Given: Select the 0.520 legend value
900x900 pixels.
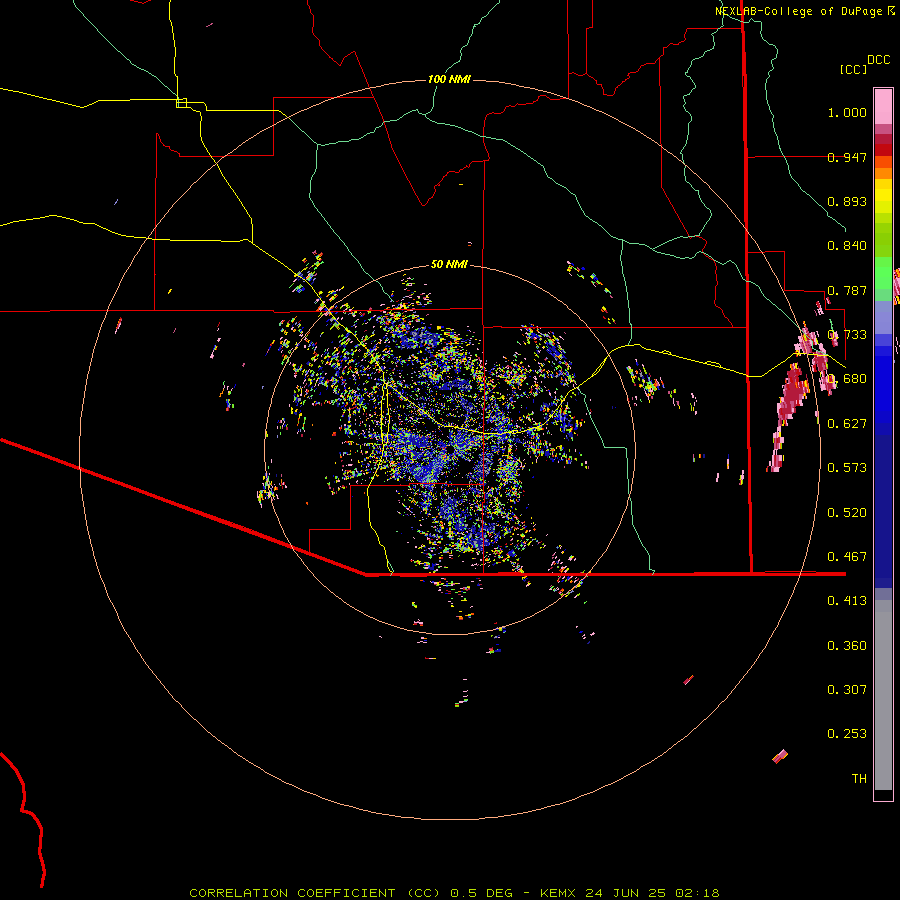Looking at the screenshot, I should click(x=847, y=513).
